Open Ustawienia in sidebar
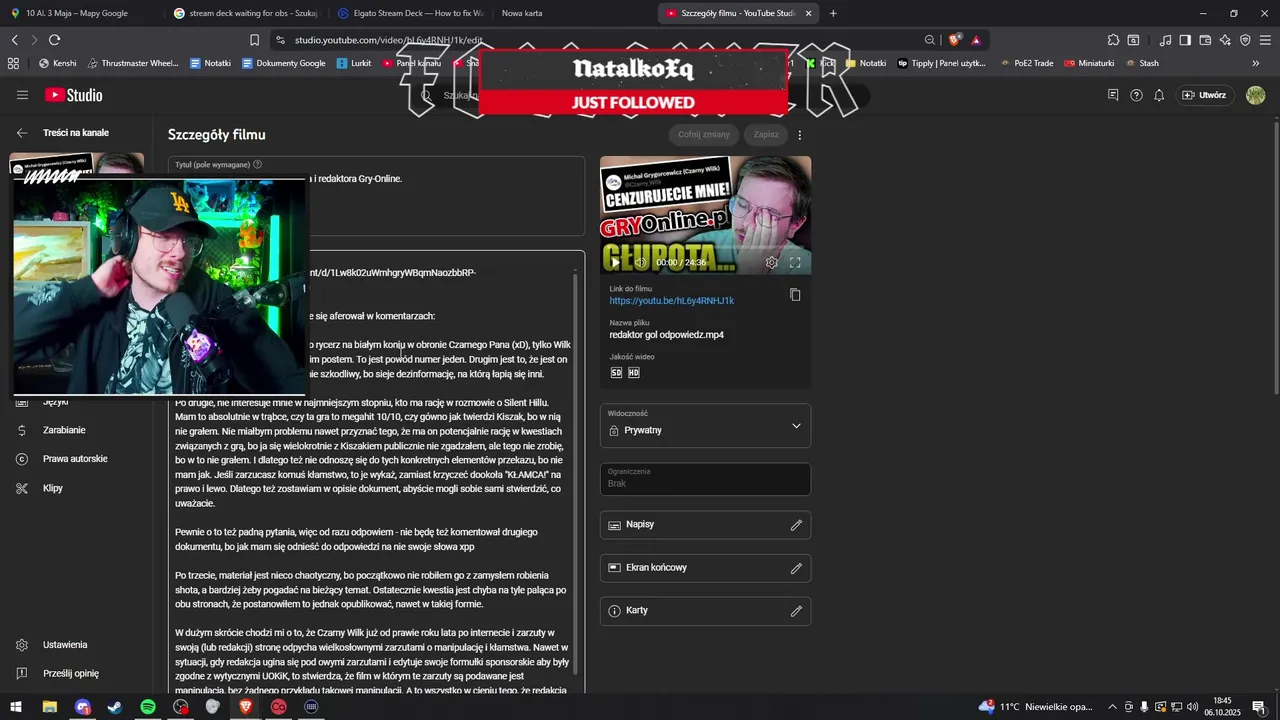The height and width of the screenshot is (720, 1280). 65,645
